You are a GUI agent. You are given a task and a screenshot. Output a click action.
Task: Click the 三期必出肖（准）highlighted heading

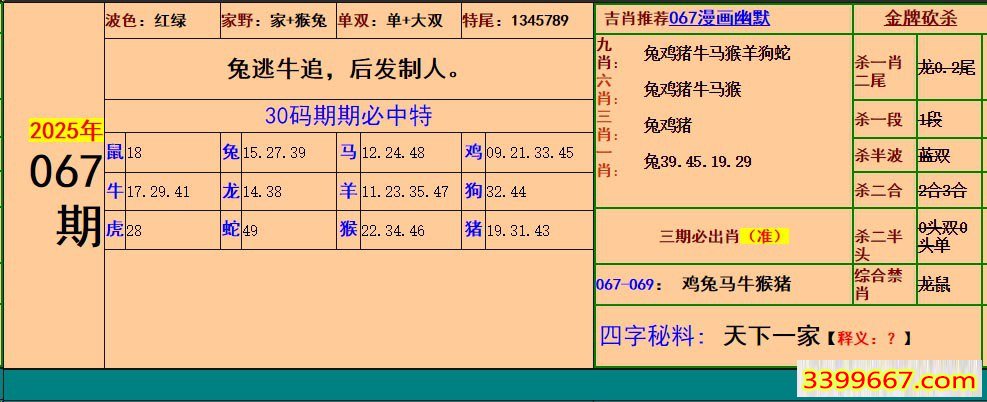(x=723, y=237)
